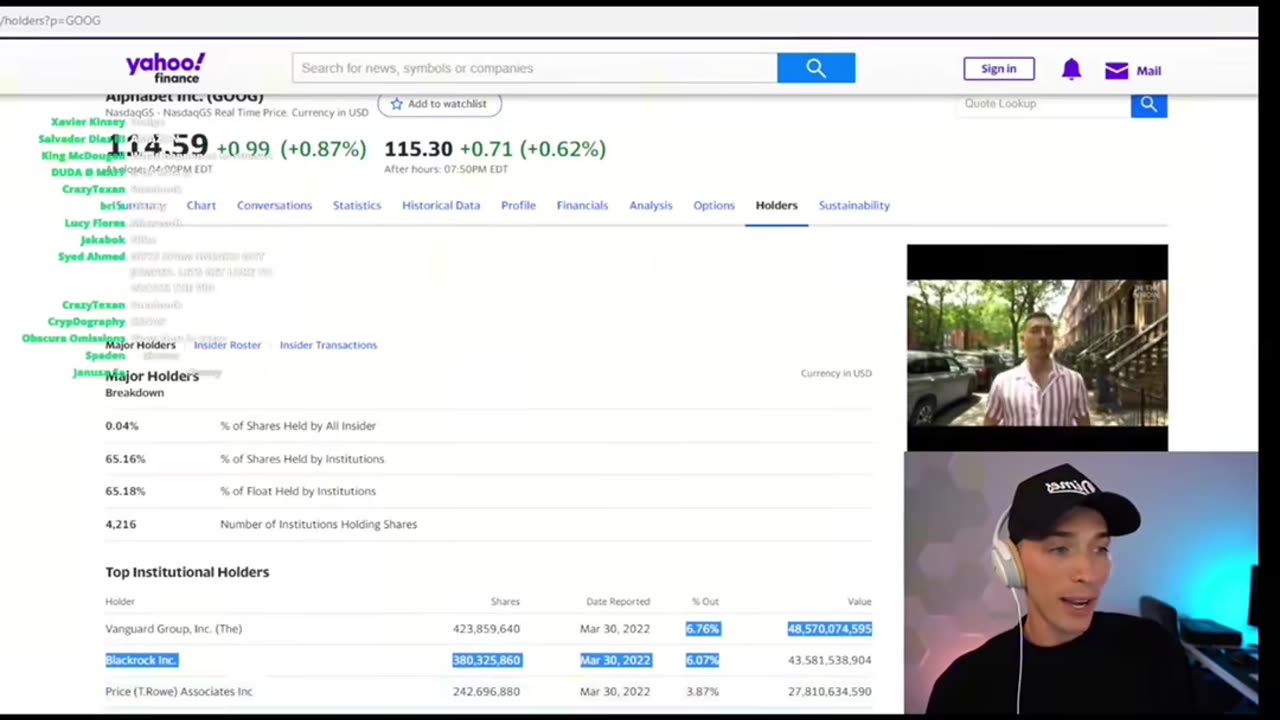Click Vanguard shares value 423,859,640
This screenshot has height=720, width=1280.
(486, 629)
